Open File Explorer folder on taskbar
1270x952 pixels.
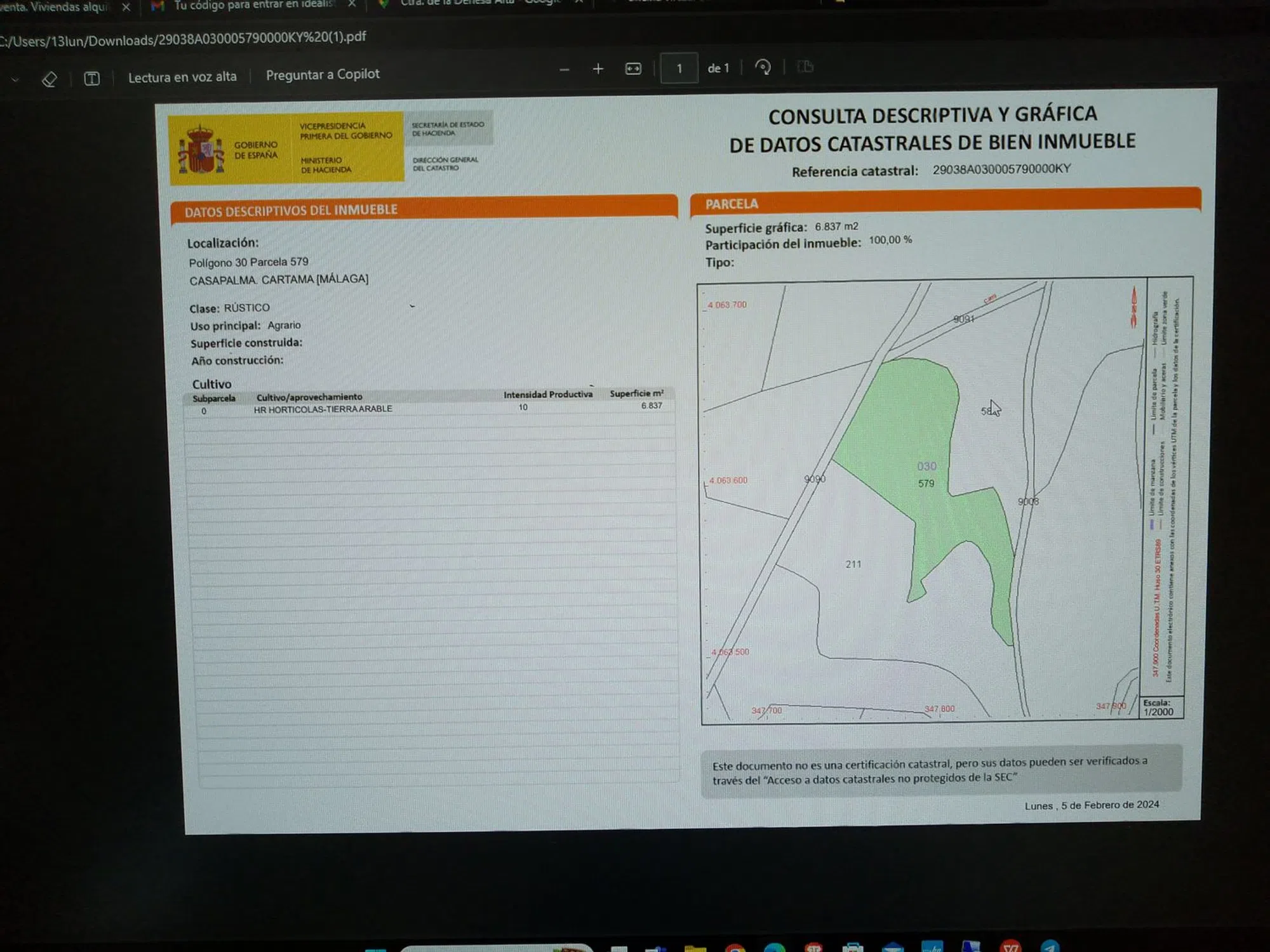(695, 948)
